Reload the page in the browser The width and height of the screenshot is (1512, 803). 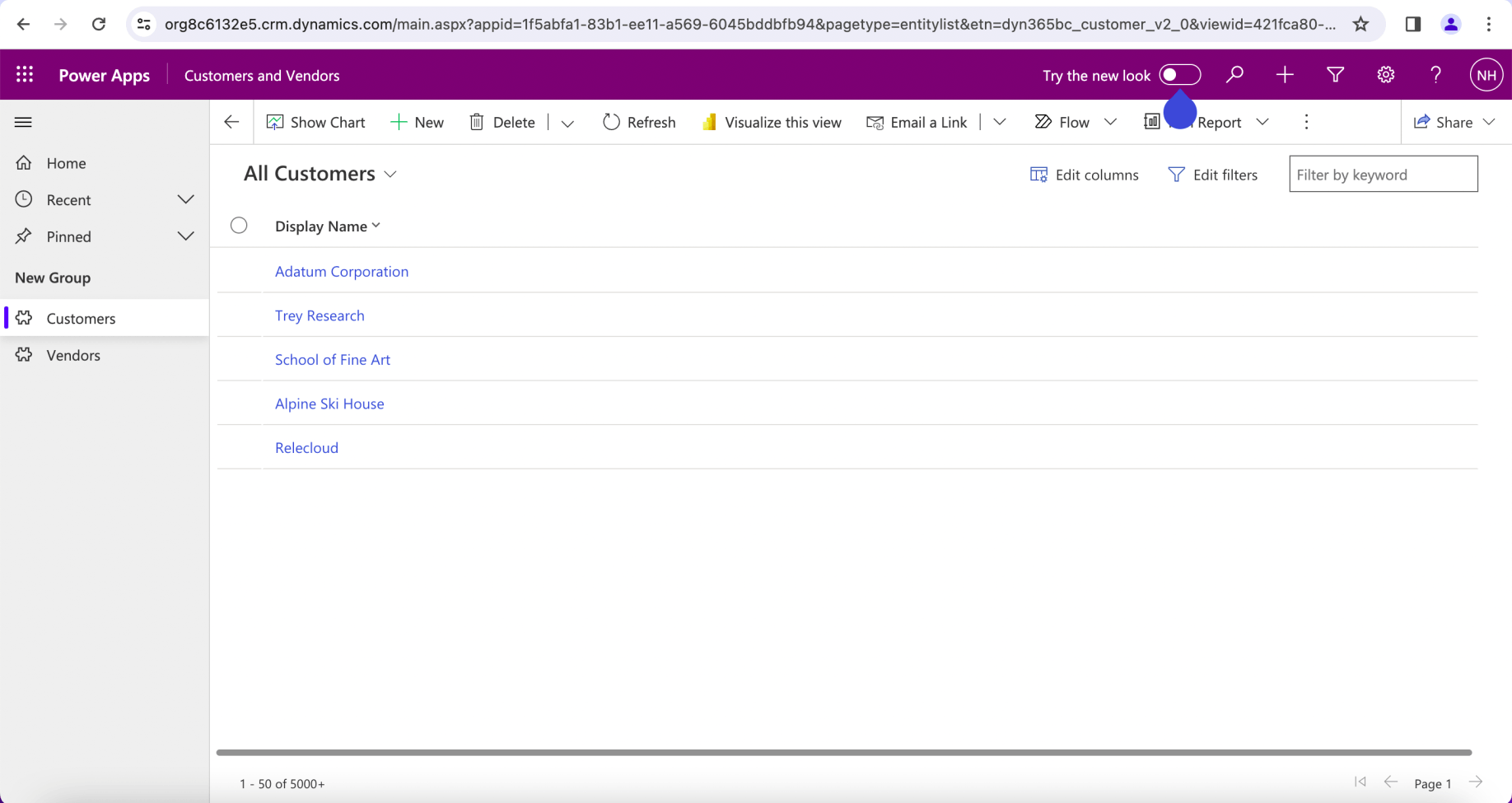coord(99,24)
